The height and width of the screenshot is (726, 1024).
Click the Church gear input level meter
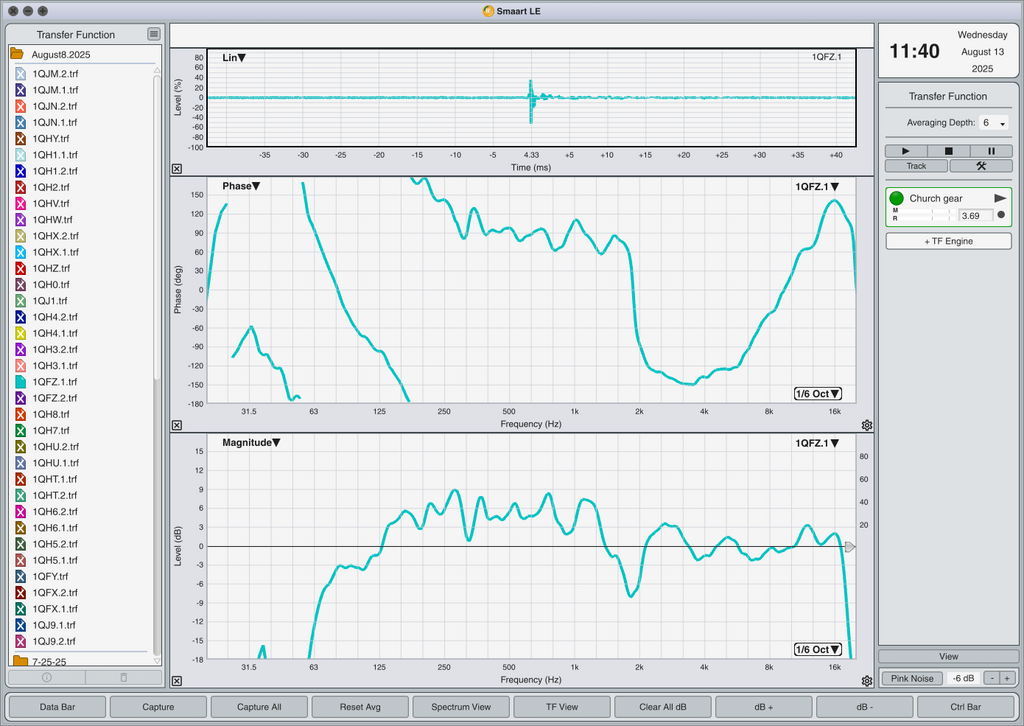click(x=923, y=214)
